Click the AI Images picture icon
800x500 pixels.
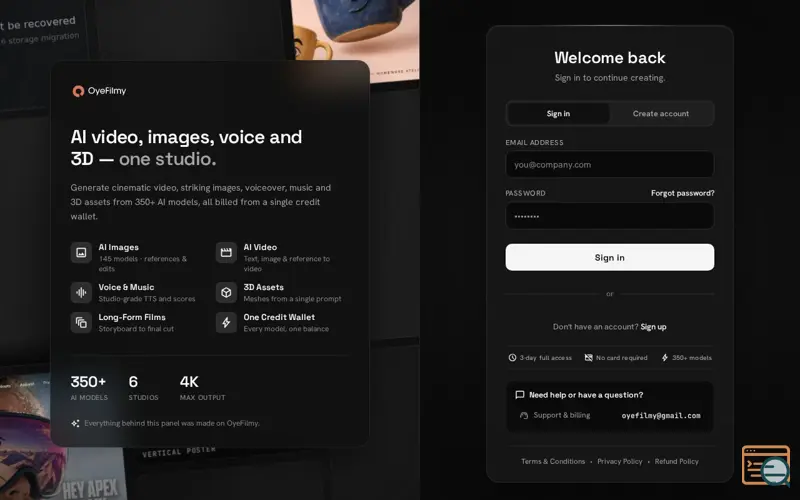tap(81, 252)
